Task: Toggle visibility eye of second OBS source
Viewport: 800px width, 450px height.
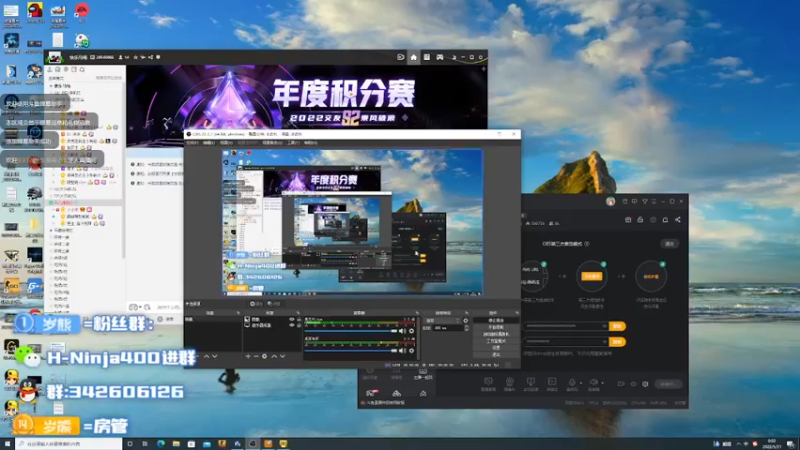Action: [x=292, y=325]
